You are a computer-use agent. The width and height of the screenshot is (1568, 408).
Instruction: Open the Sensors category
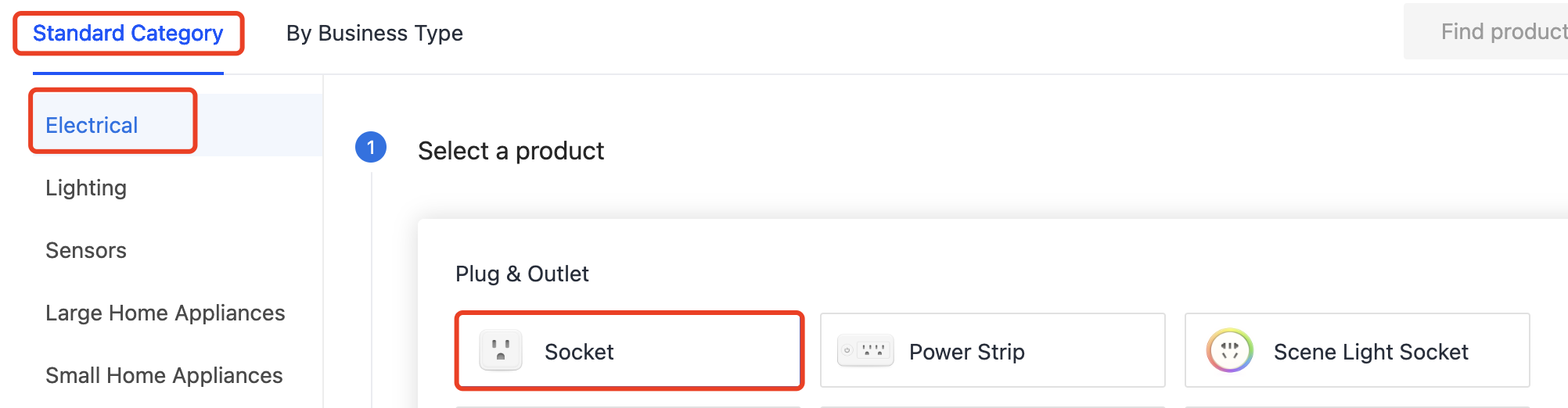(x=86, y=250)
